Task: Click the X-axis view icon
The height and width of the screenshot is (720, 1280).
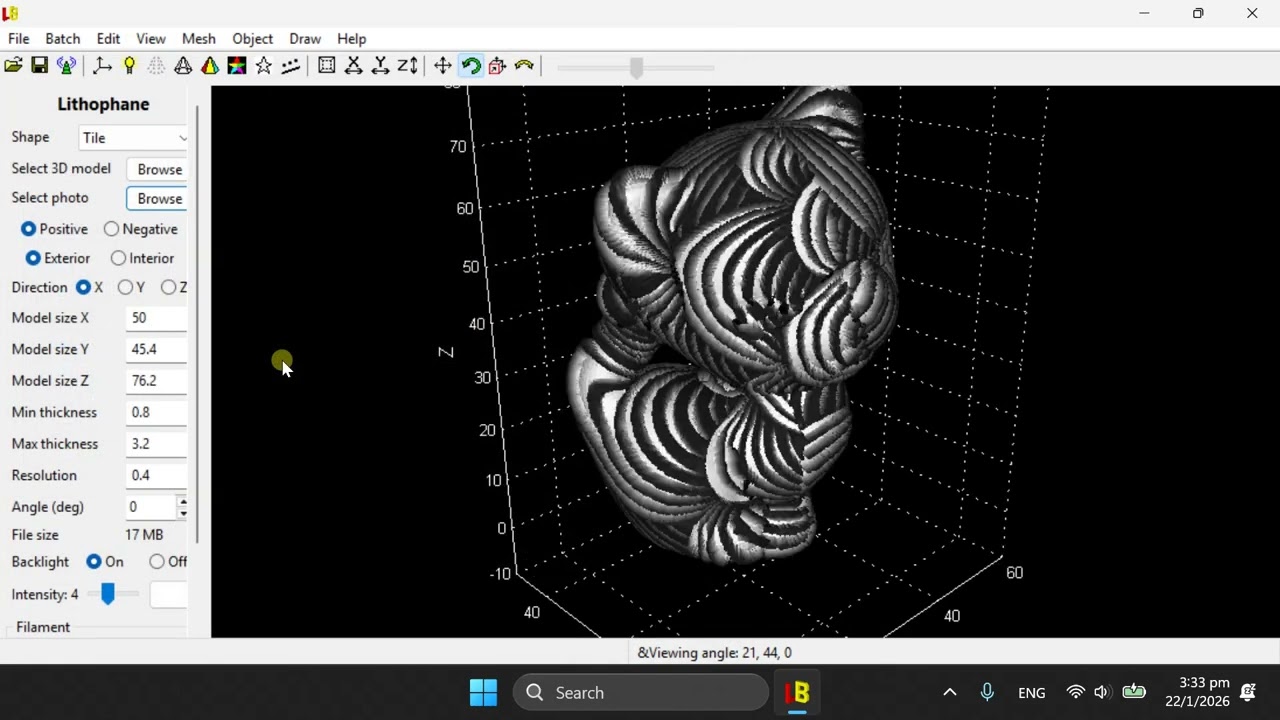Action: coord(353,66)
